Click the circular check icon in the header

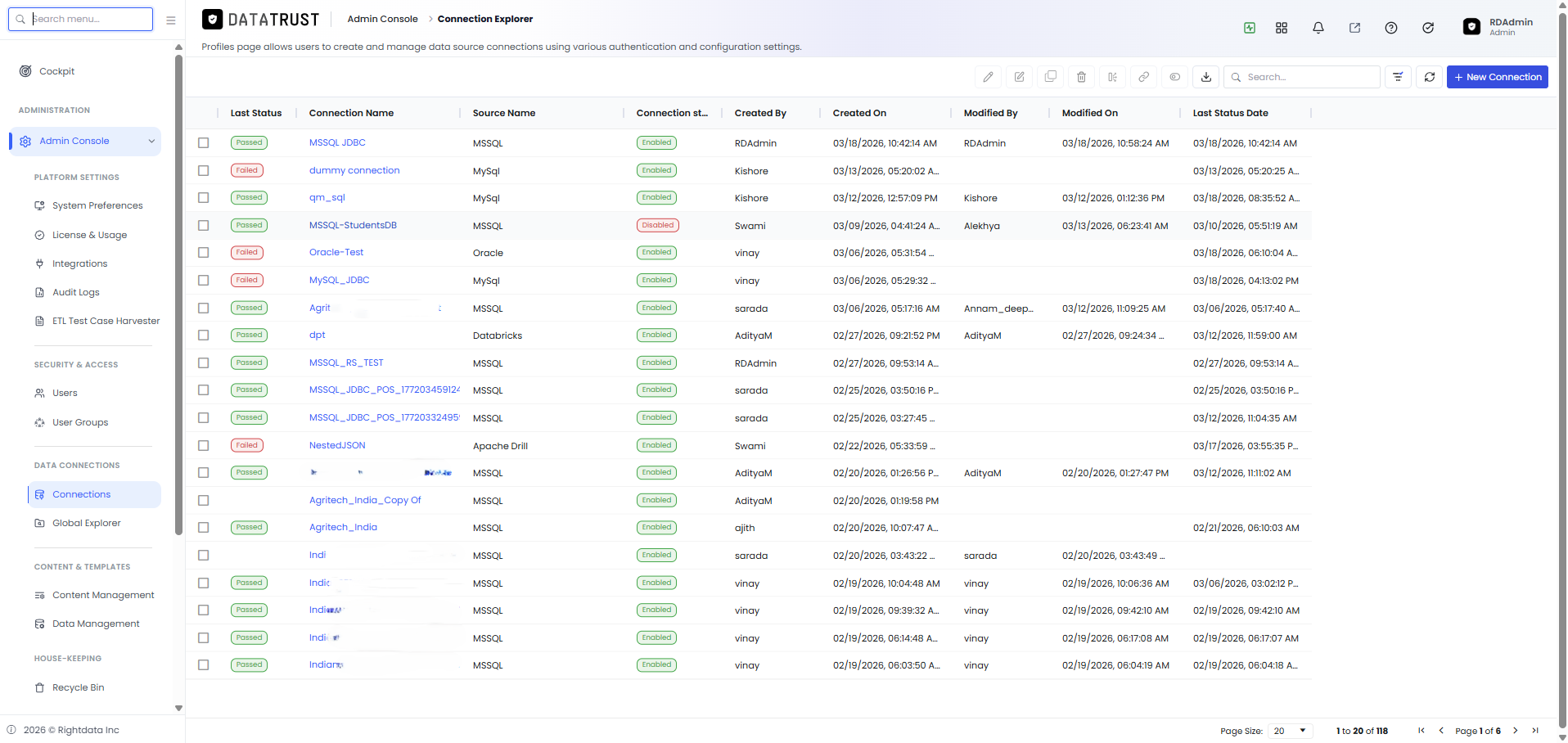1428,28
